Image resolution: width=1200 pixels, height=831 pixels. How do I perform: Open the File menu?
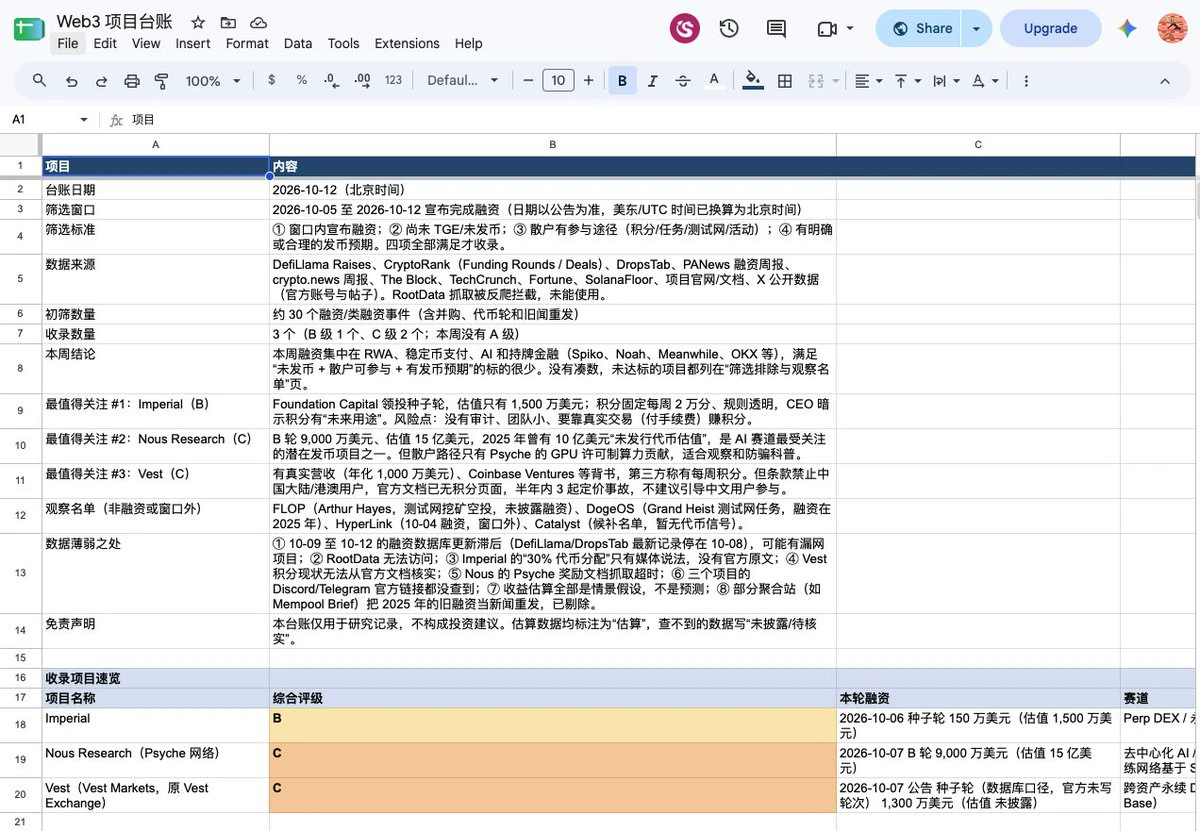coord(68,43)
